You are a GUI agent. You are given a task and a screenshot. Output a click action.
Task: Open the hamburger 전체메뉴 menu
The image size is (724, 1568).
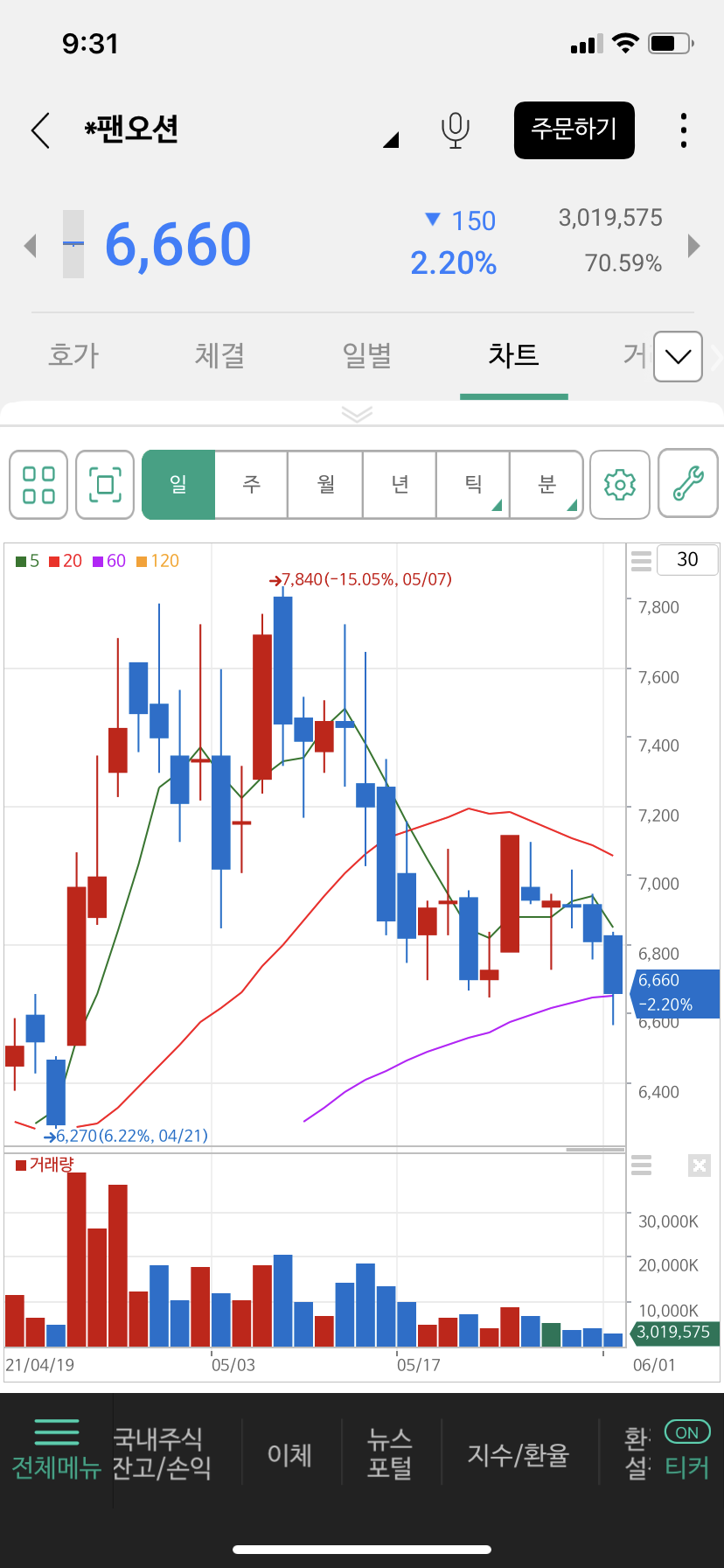(57, 1452)
